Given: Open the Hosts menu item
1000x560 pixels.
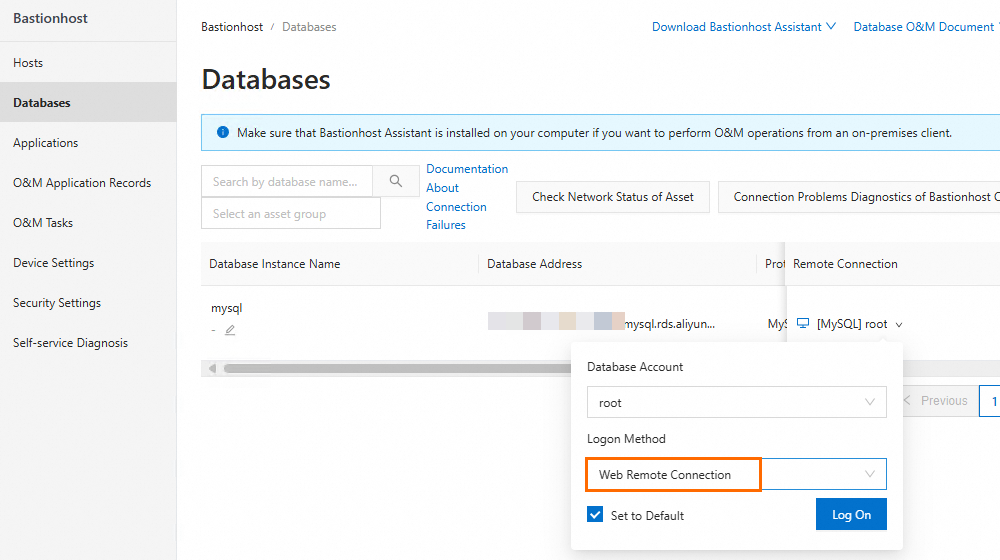Looking at the screenshot, I should 28,63.
